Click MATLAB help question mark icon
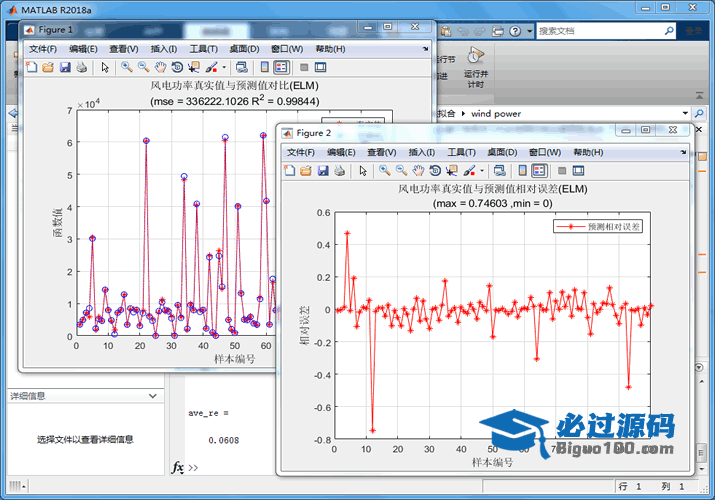This screenshot has height=500, width=715. pos(514,32)
